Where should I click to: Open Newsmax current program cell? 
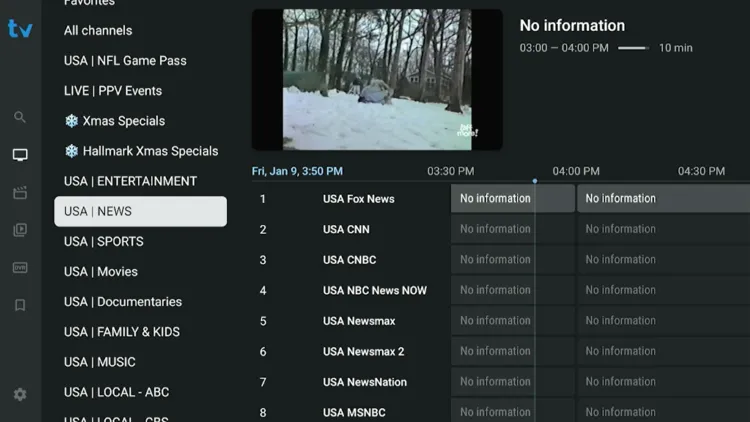[513, 321]
